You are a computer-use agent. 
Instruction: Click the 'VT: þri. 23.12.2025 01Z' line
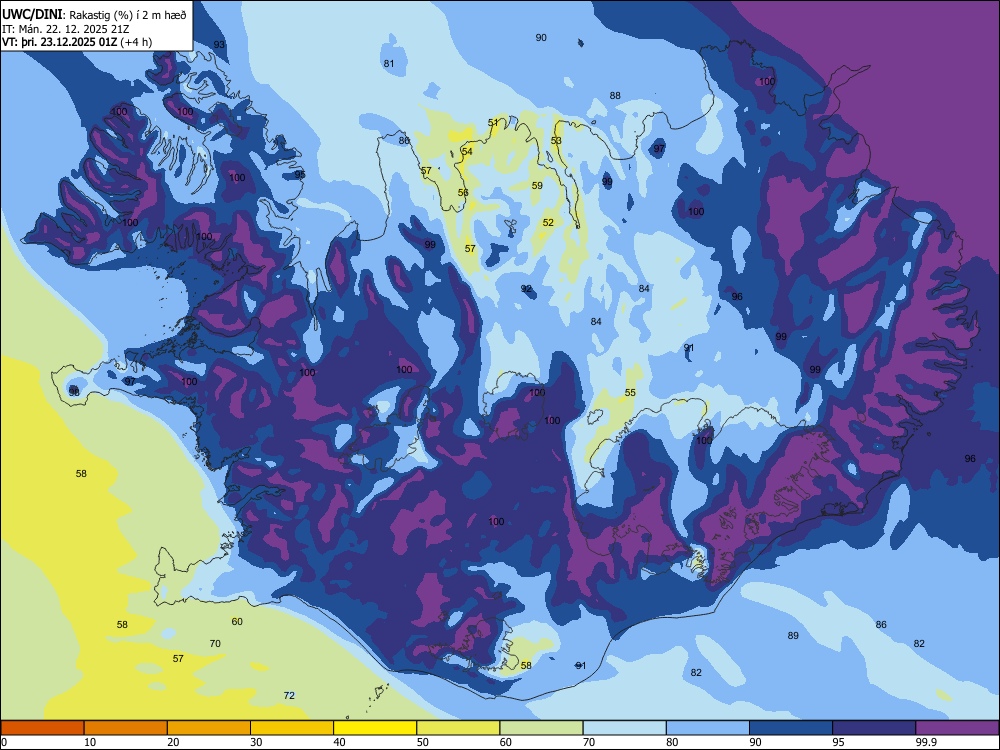click(x=60, y=42)
